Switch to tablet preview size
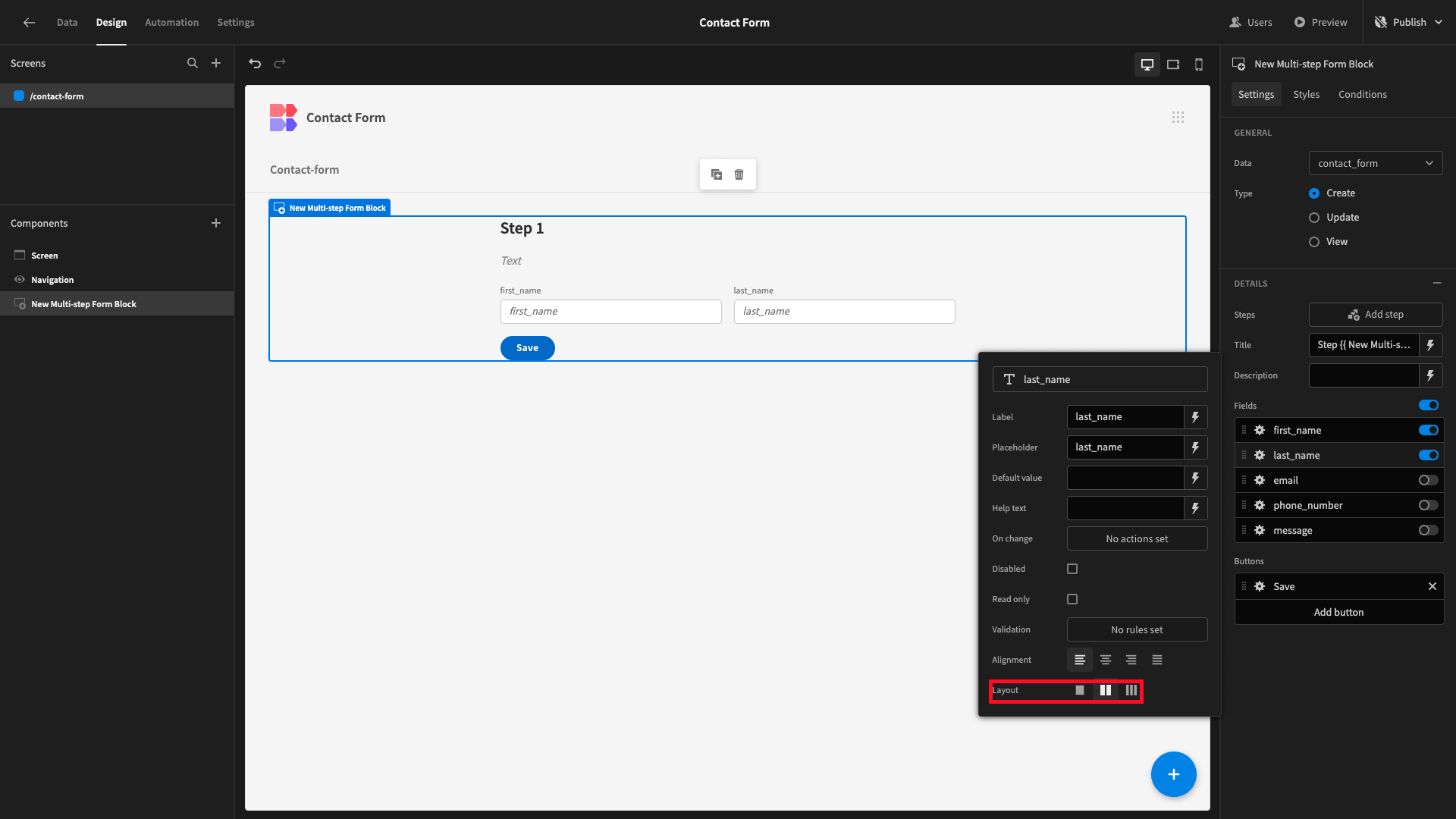Image resolution: width=1456 pixels, height=819 pixels. [1173, 64]
